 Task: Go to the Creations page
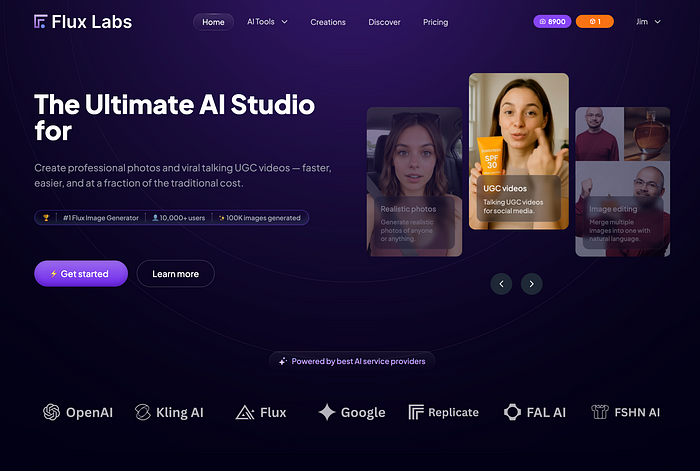328,22
